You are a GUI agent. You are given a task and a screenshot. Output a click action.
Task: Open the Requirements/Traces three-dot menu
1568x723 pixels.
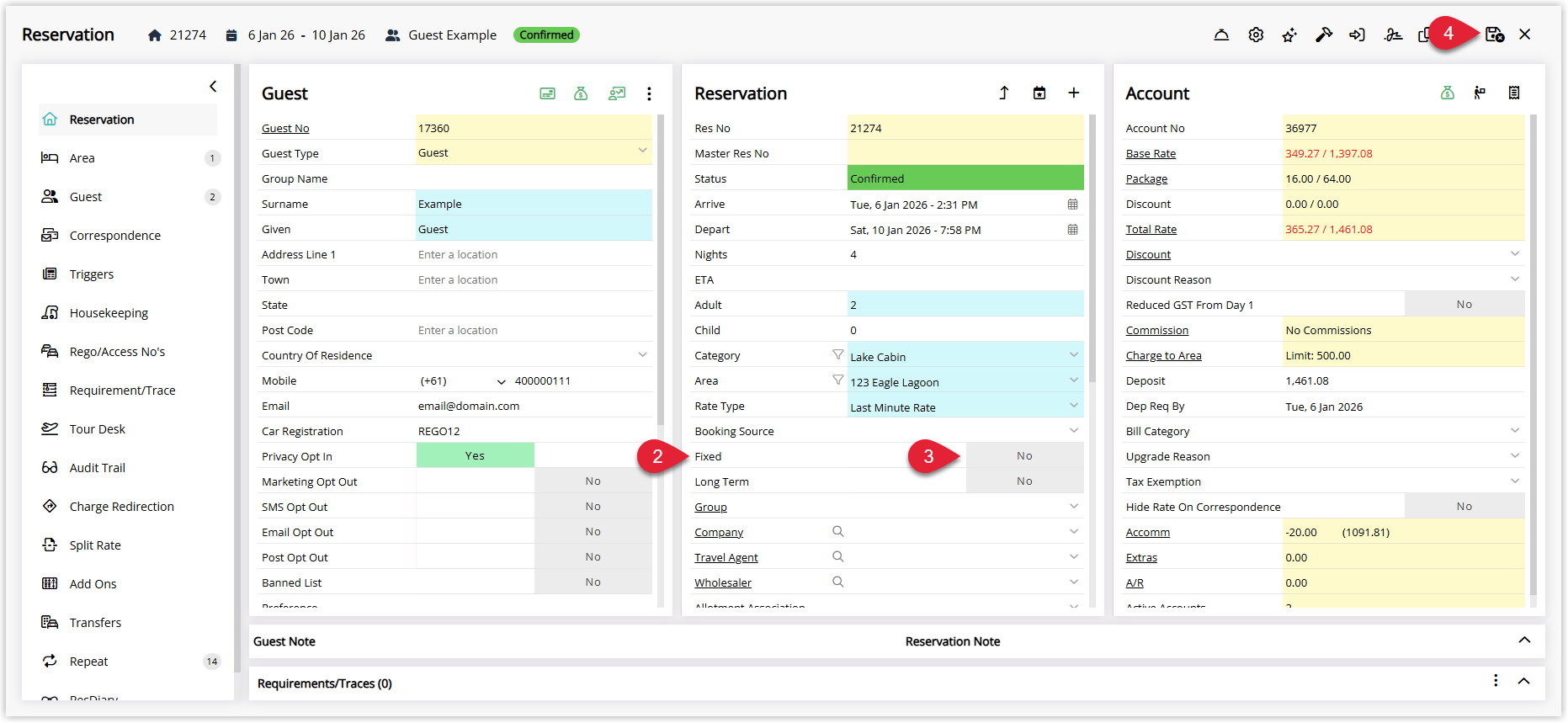pos(1496,681)
